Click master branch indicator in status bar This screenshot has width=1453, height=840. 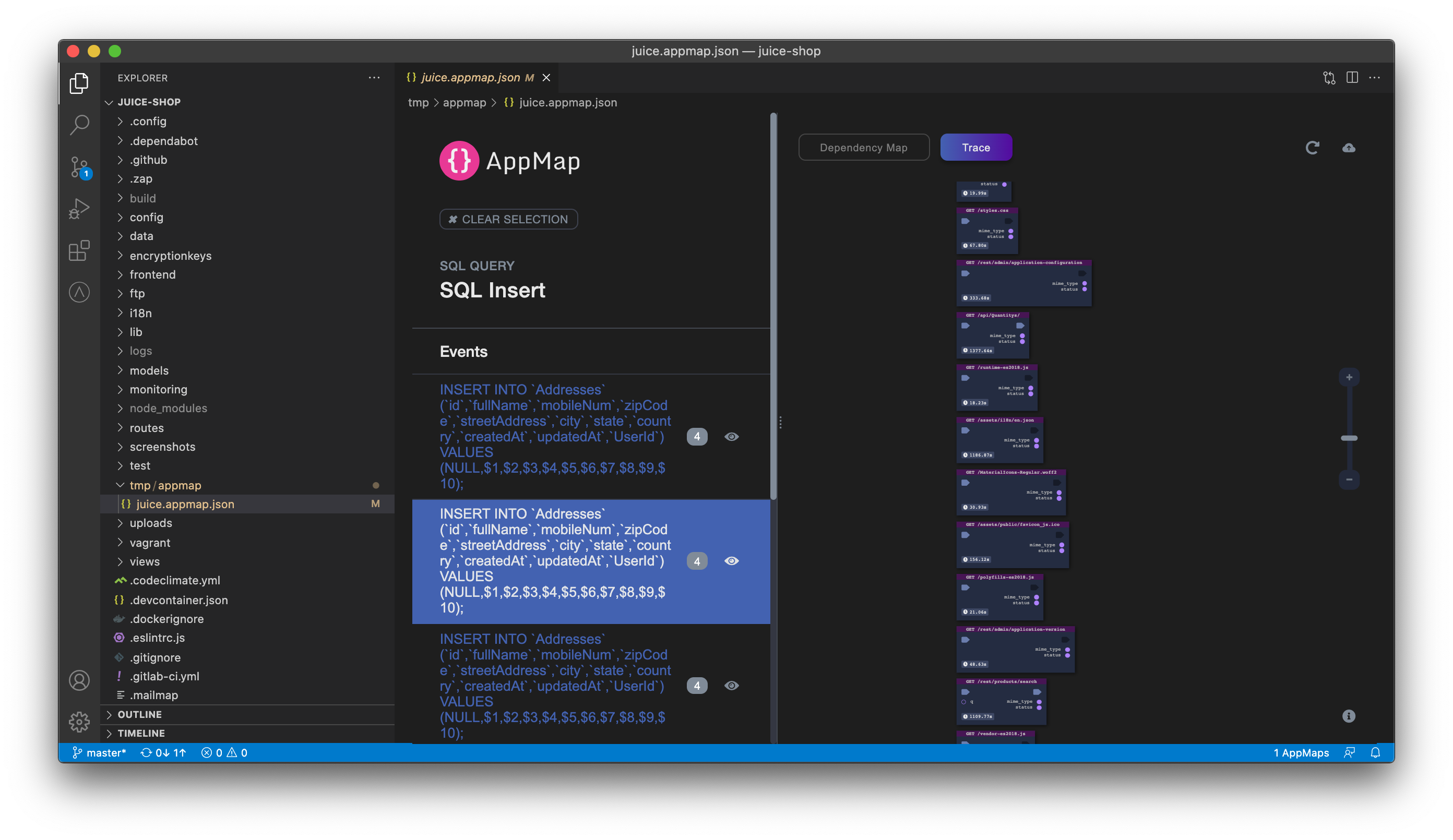click(99, 752)
